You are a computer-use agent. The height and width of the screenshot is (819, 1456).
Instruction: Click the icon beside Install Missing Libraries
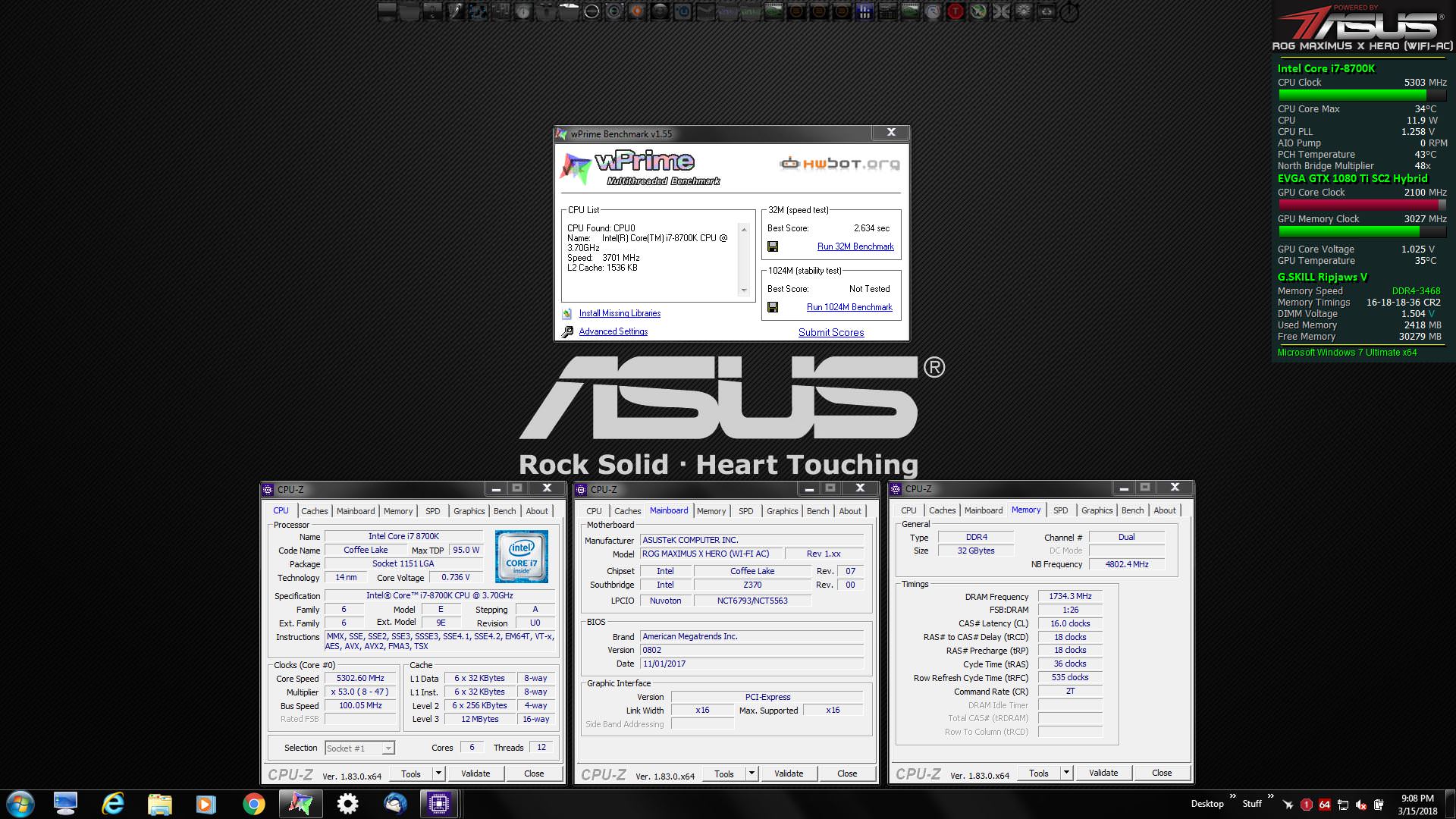567,313
